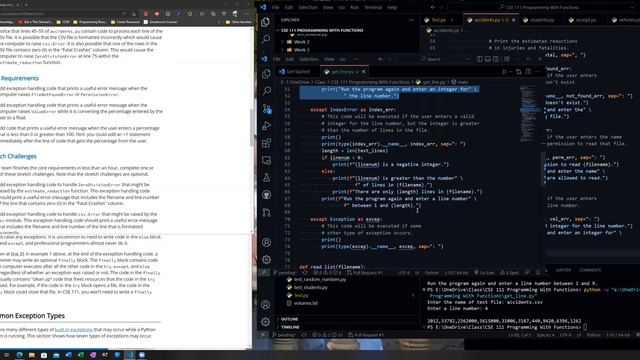640x360 pixels.
Task: Open Edge browser from the taskbar
Action: pos(19,355)
